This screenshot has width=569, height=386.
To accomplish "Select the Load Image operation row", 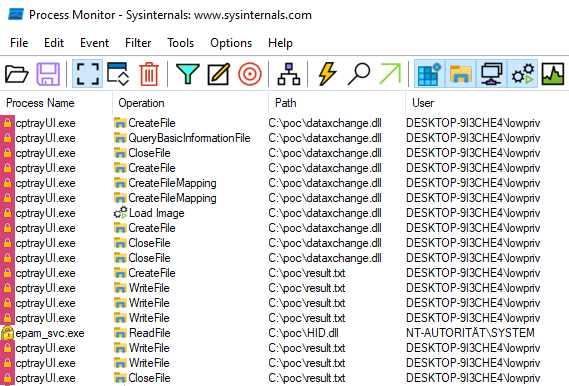I will click(x=284, y=213).
